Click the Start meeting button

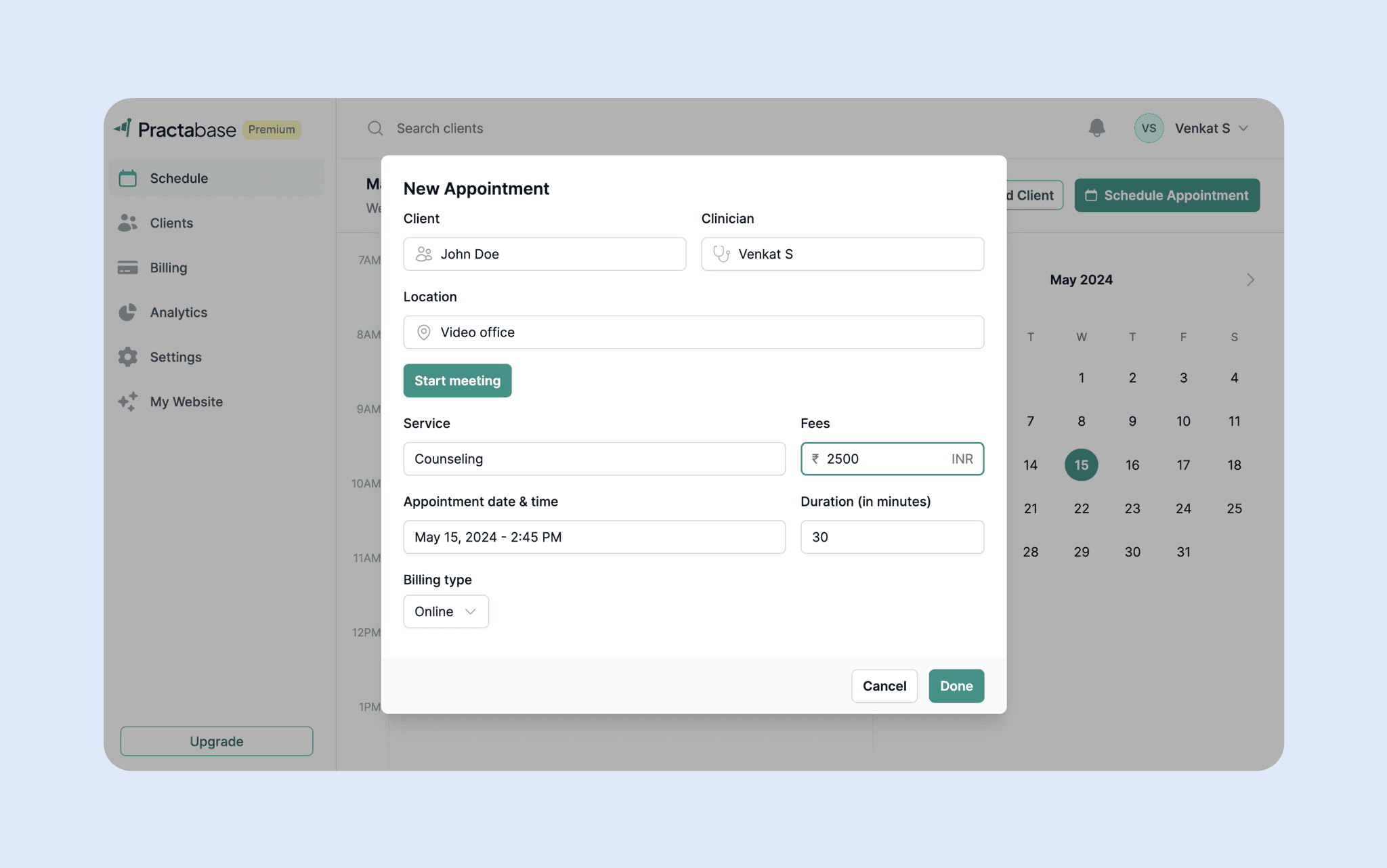coord(457,381)
